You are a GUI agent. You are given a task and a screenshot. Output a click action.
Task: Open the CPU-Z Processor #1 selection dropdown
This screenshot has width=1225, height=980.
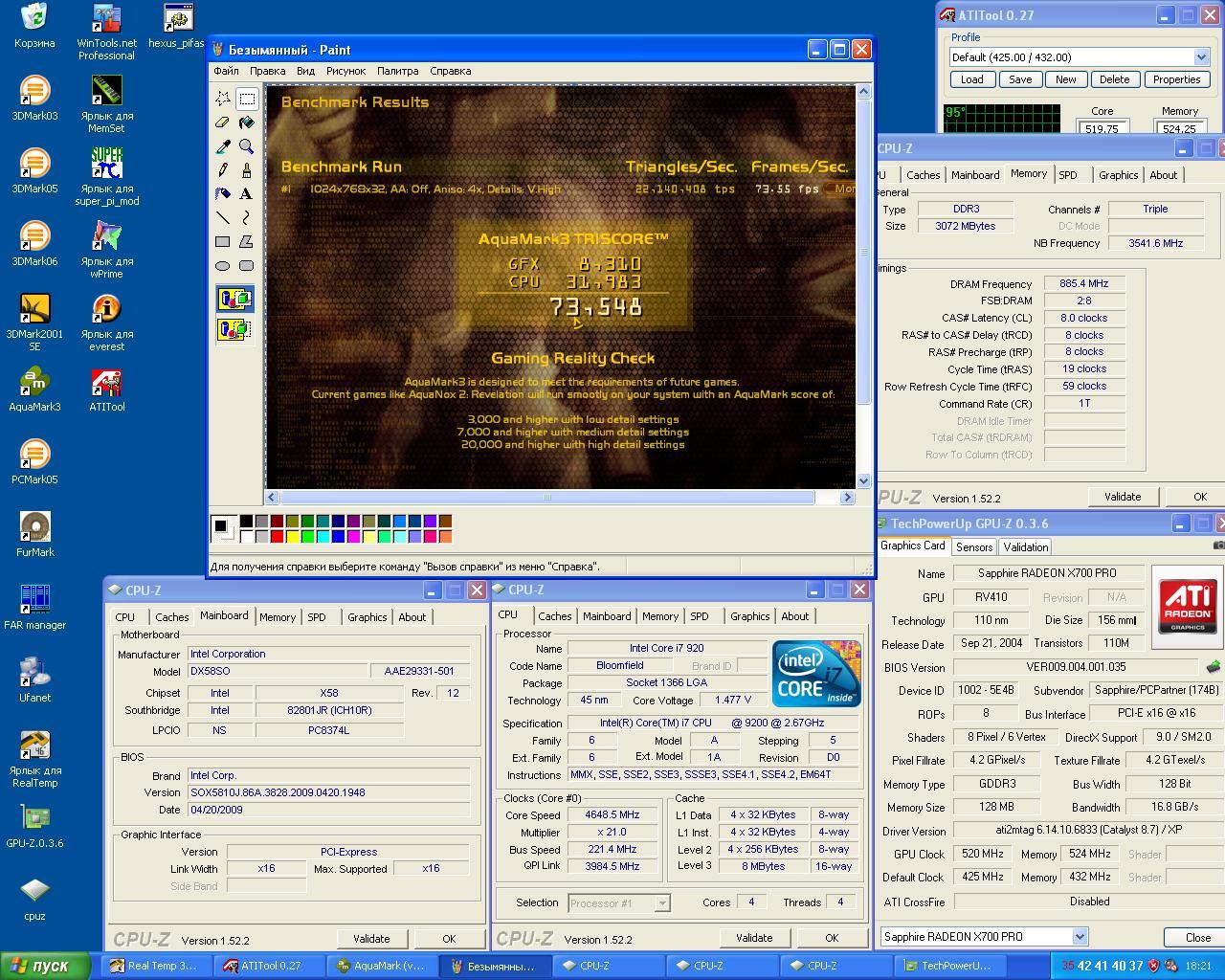point(661,902)
